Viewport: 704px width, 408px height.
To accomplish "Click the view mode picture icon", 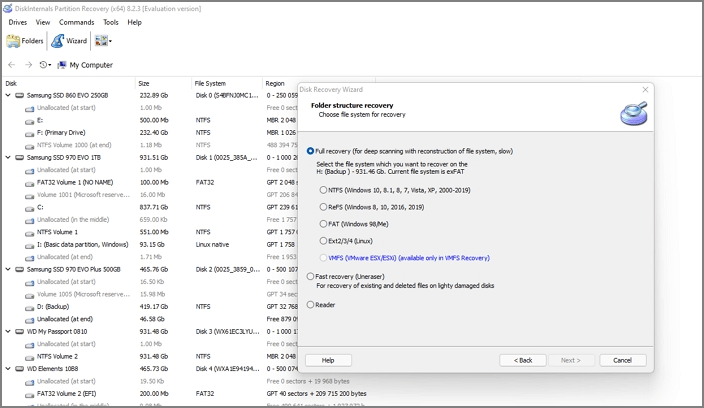I will pyautogui.click(x=100, y=41).
